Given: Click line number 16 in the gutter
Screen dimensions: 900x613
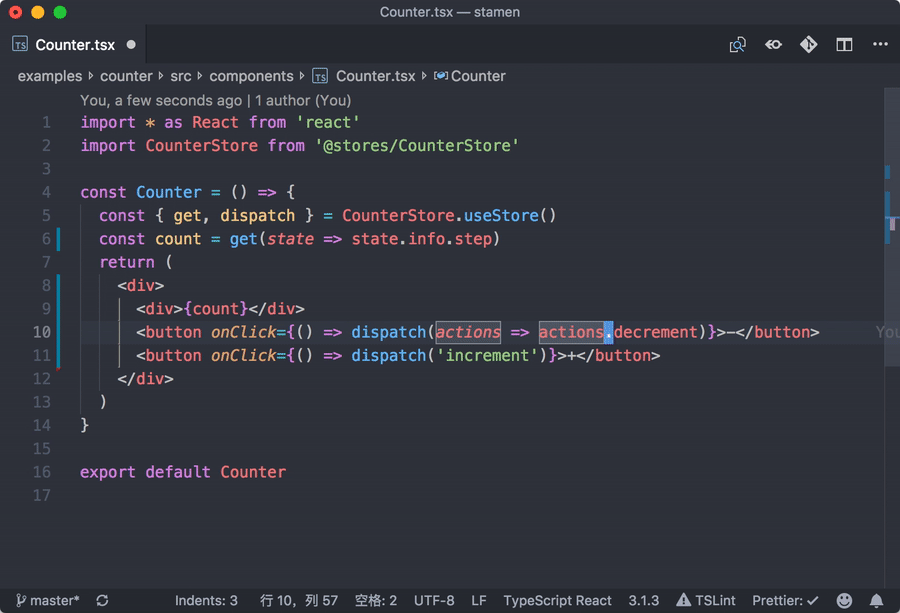Looking at the screenshot, I should click(41, 472).
